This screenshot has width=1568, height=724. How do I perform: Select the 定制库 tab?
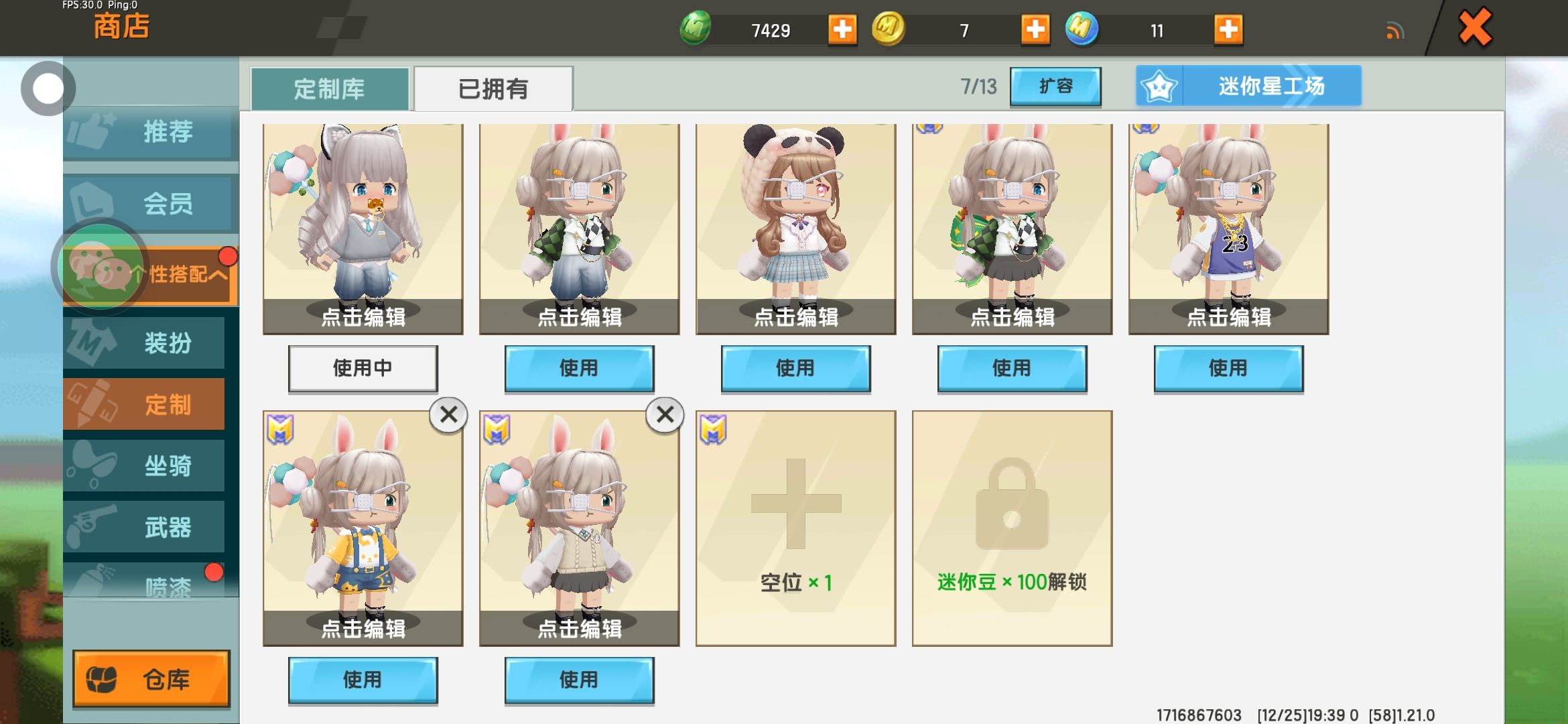[x=330, y=88]
